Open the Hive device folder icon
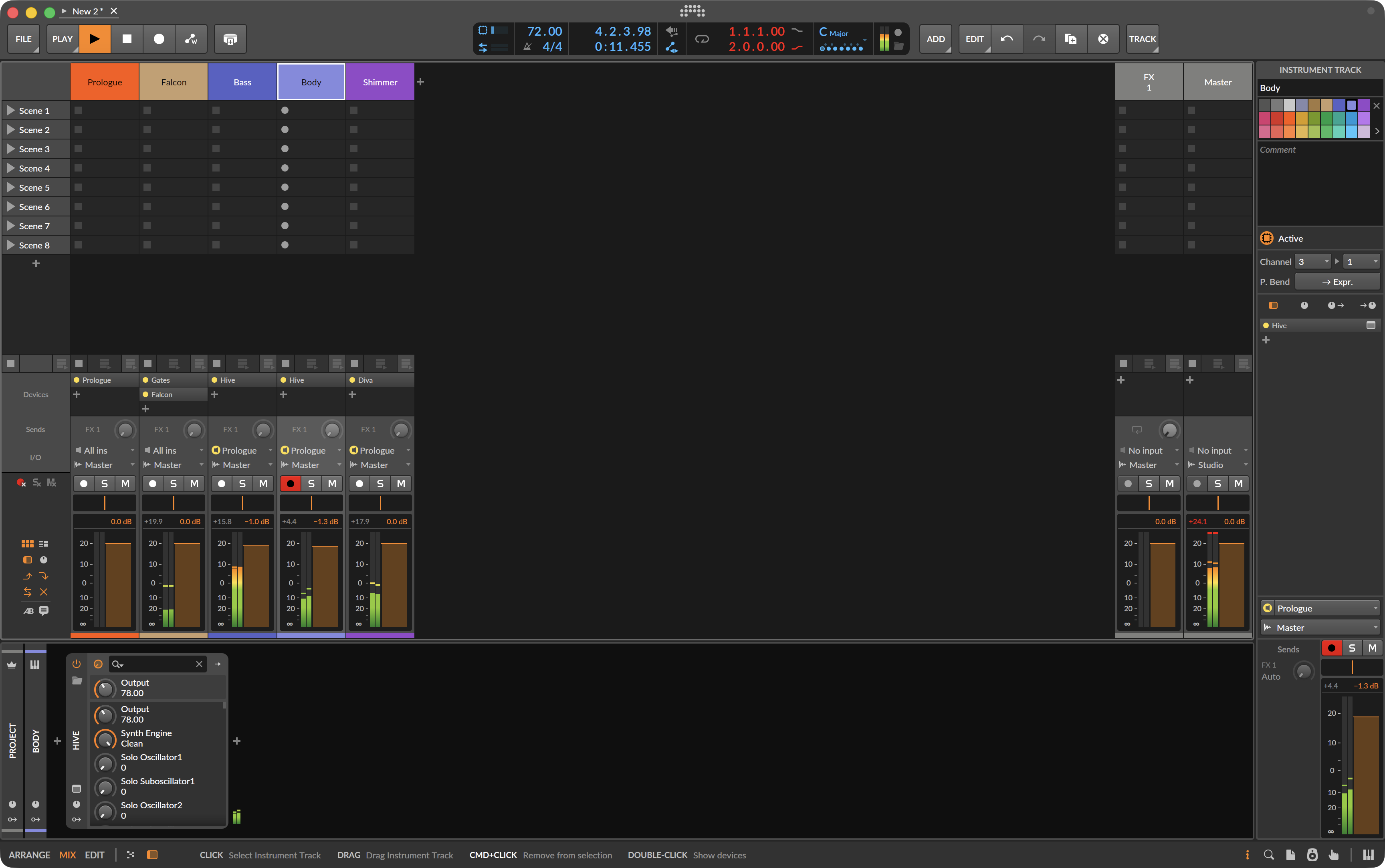The image size is (1385, 868). coord(77,681)
